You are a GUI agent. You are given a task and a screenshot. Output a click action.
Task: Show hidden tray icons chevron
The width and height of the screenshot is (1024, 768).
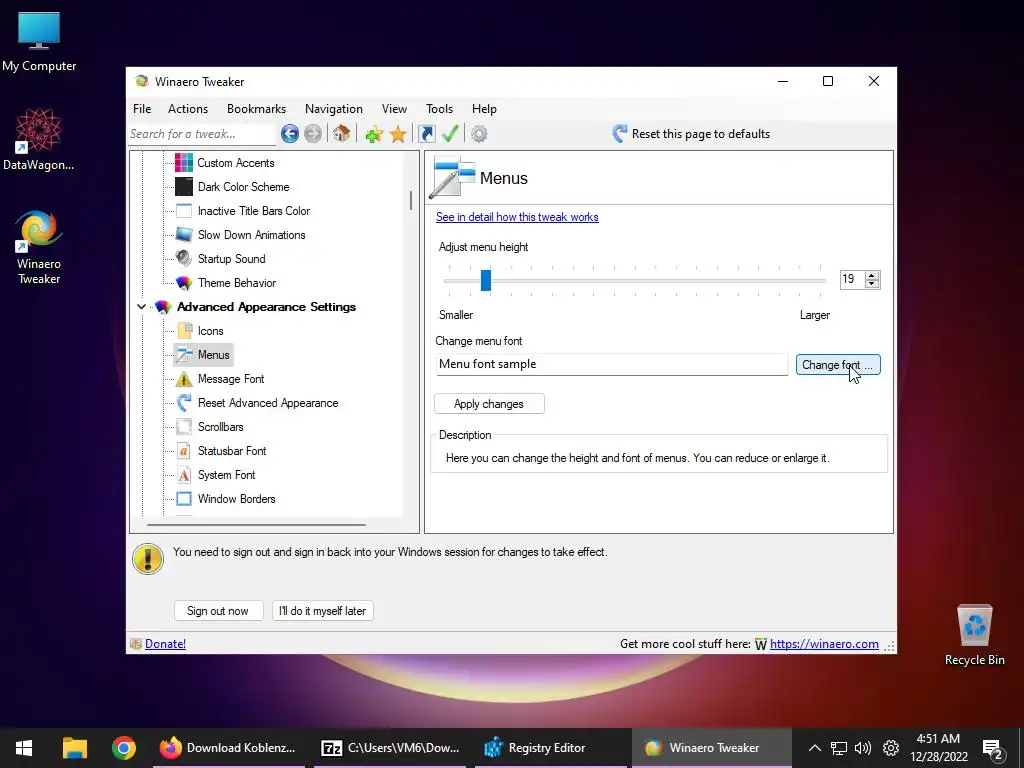point(814,748)
